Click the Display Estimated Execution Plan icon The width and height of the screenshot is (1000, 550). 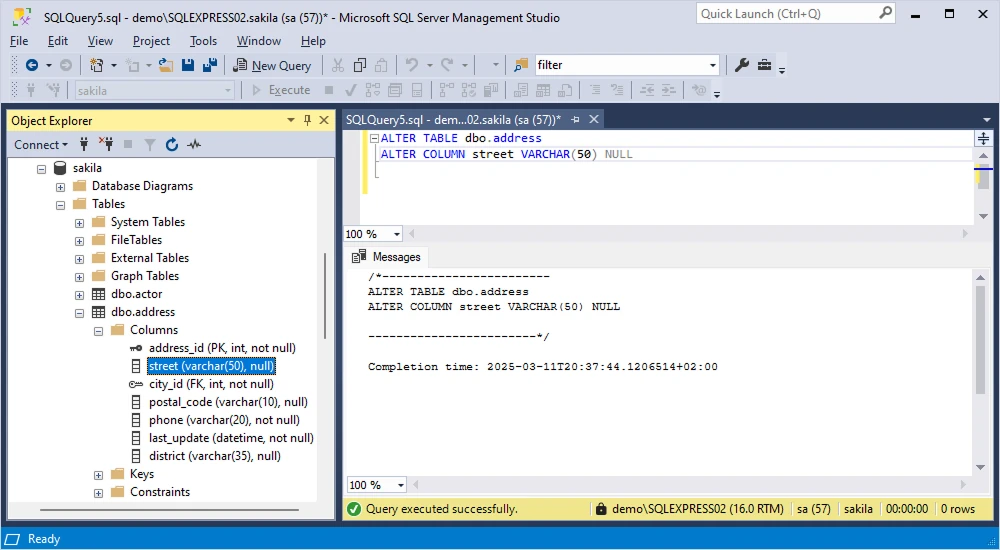[372, 90]
